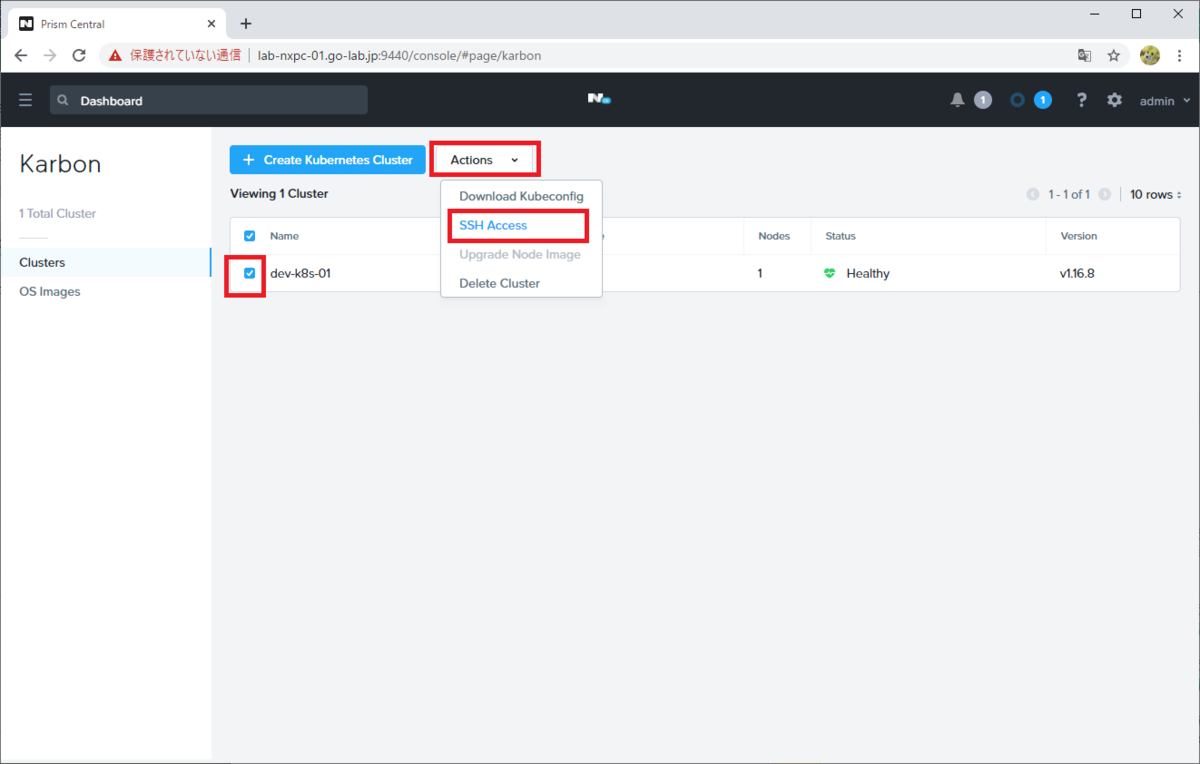The height and width of the screenshot is (764, 1200).
Task: Sort by the Version column header
Action: click(1079, 236)
